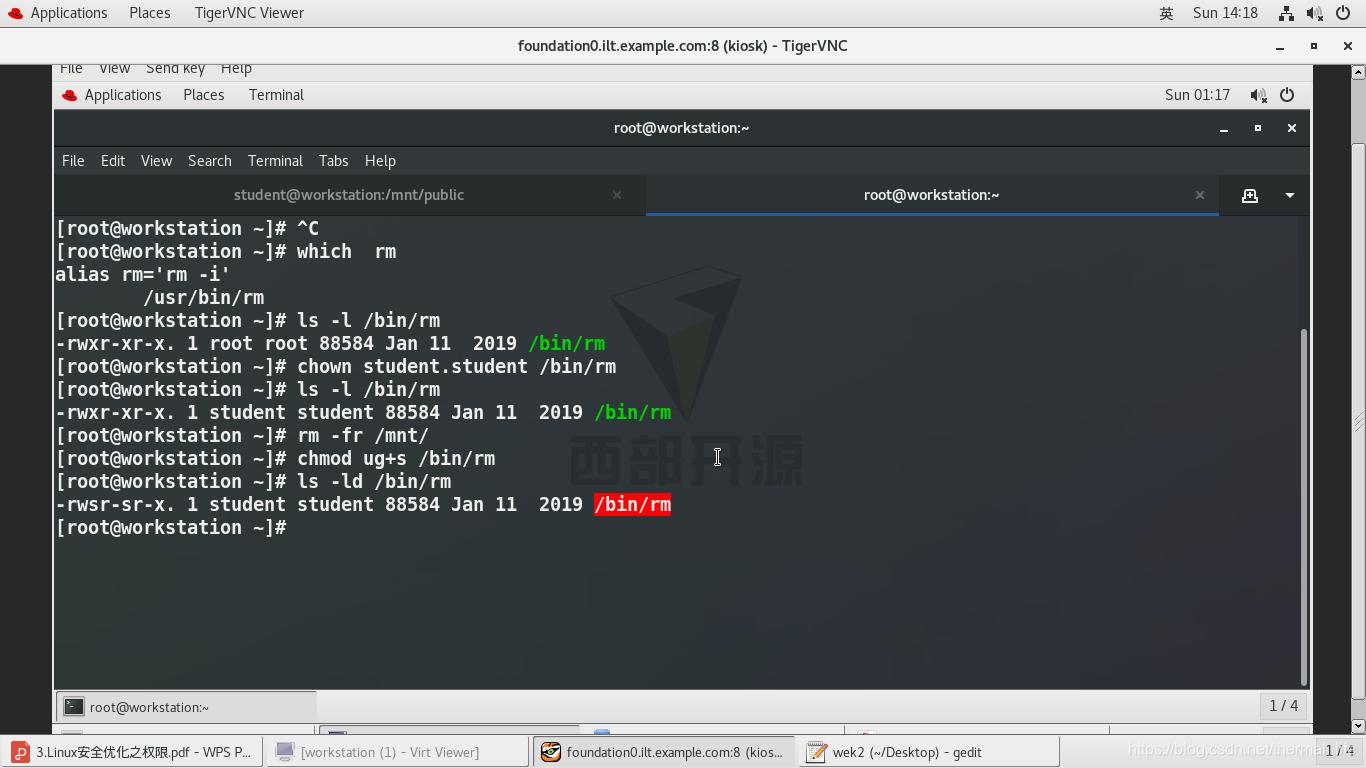The image size is (1366, 768).
Task: Minimize the root@workstation terminal window
Action: [x=1224, y=129]
